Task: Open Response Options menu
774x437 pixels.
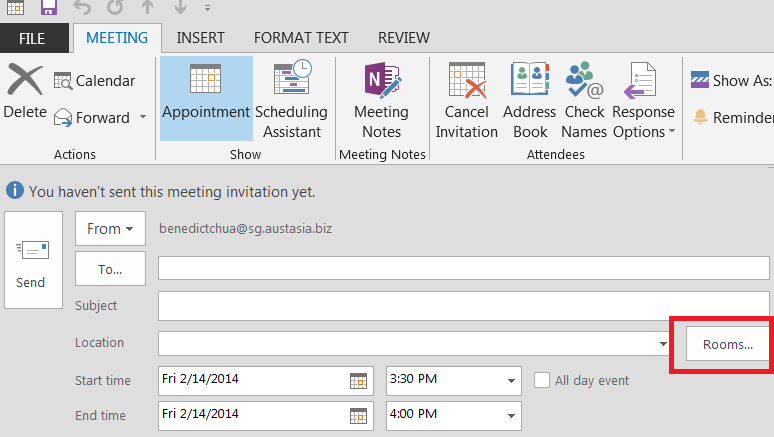Action: coord(643,98)
